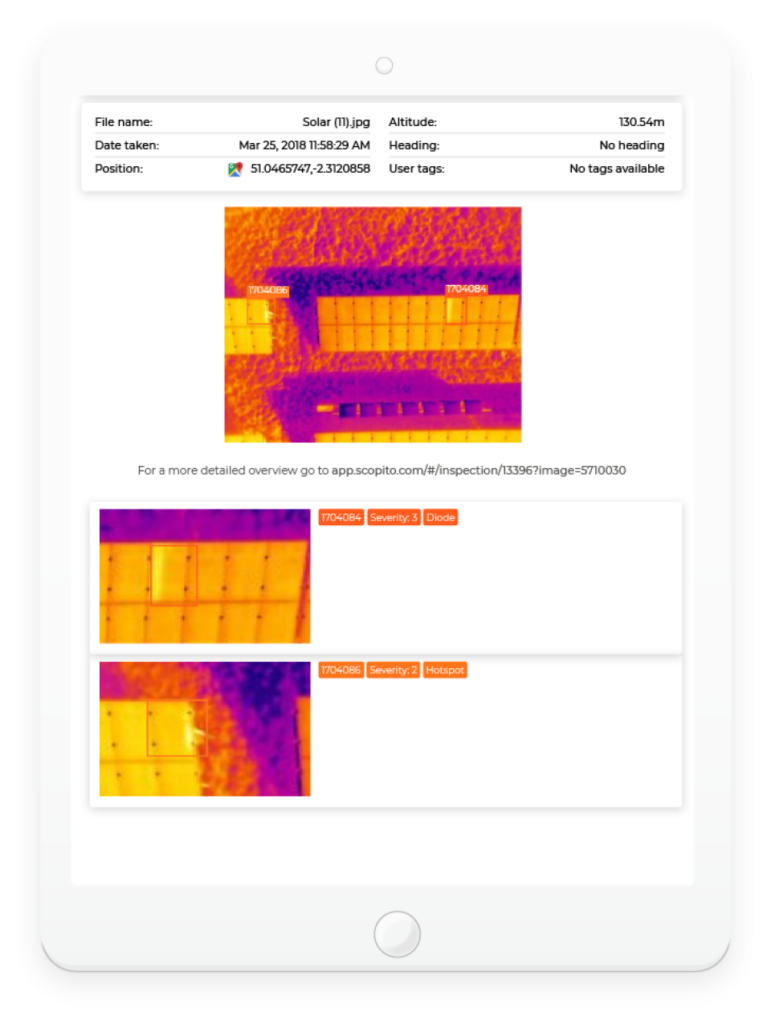Select the 1704086 anomaly label on thermal image
This screenshot has width=771, height=1024.
(x=268, y=290)
